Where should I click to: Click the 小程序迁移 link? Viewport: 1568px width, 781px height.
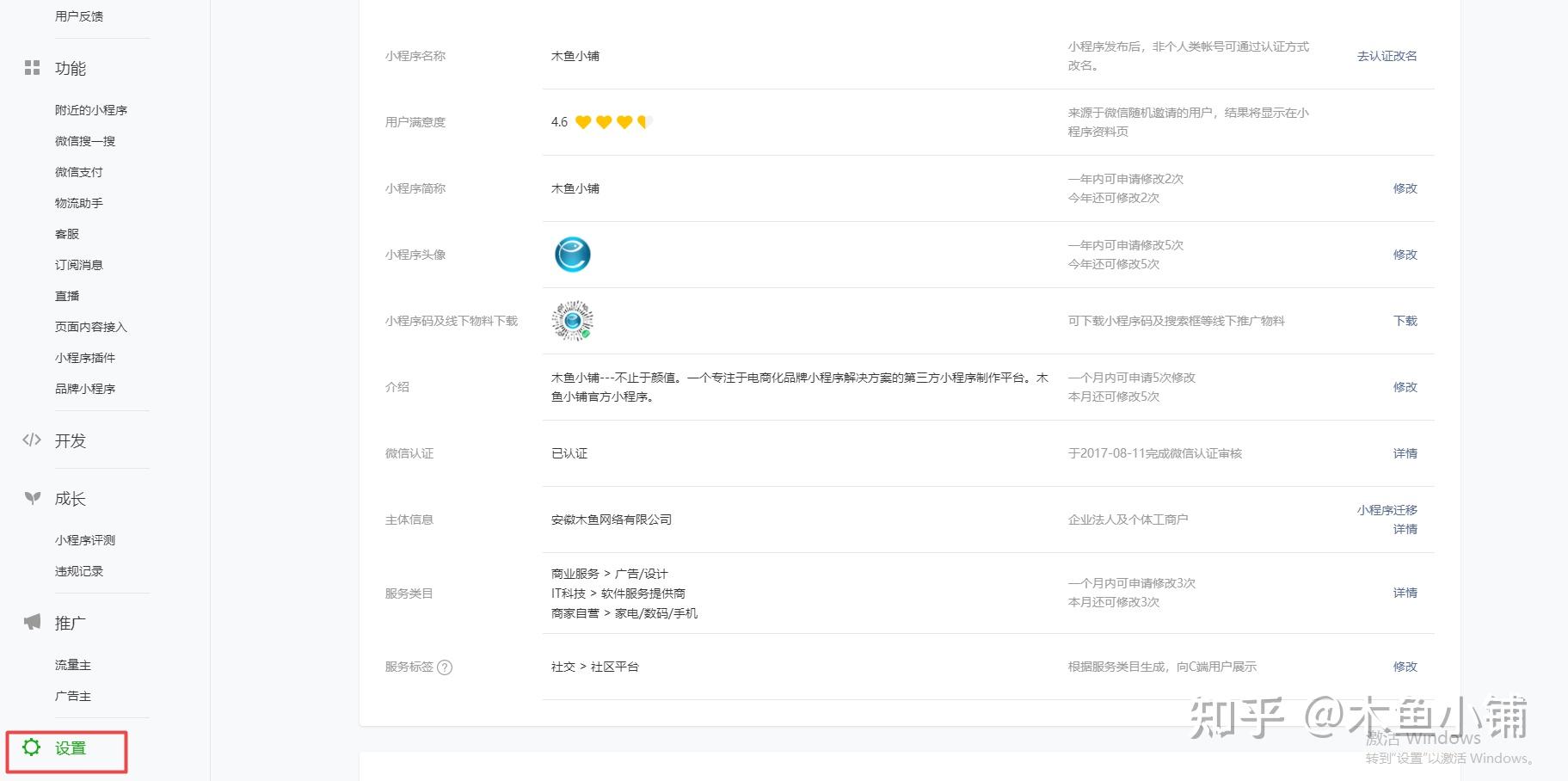1387,510
